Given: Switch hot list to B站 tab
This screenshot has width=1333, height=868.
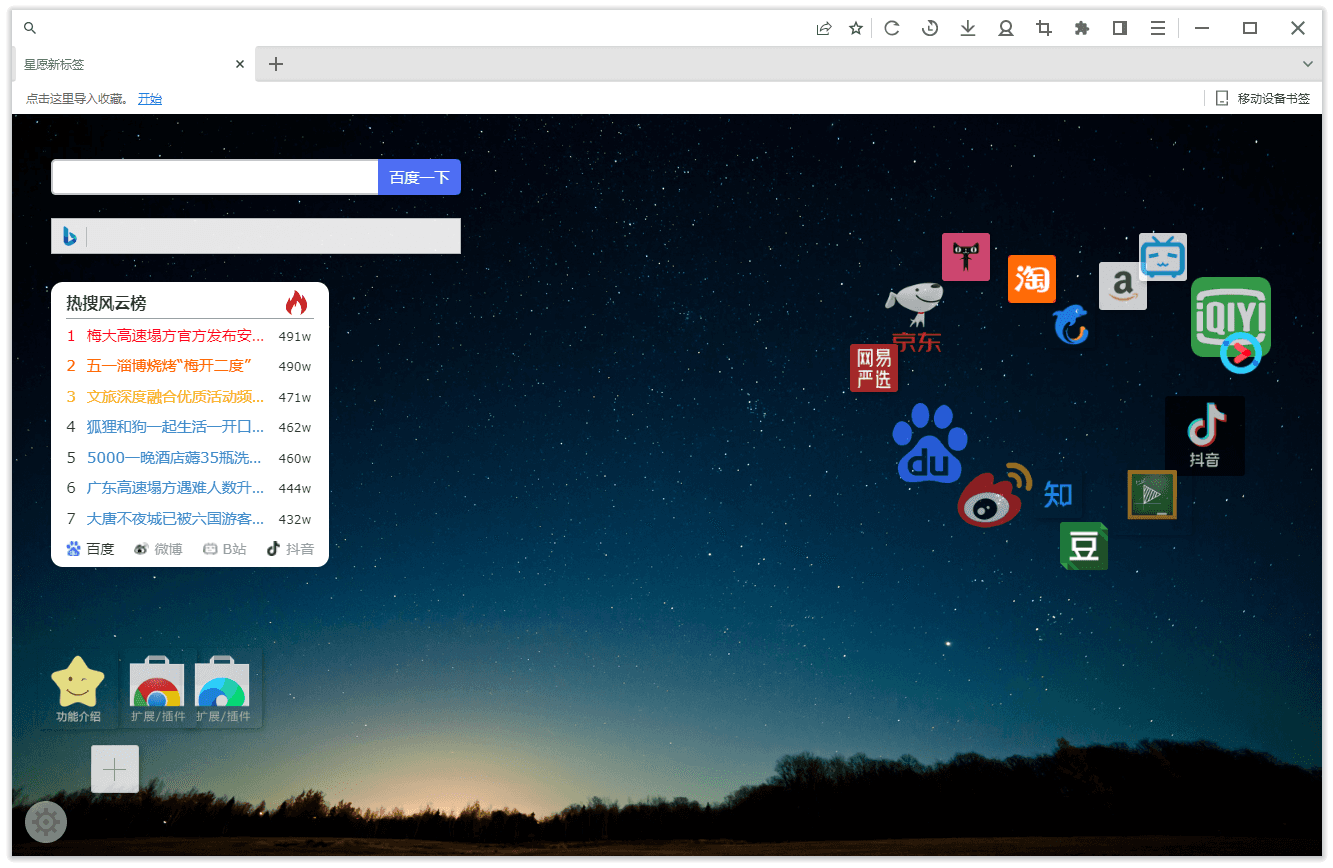Looking at the screenshot, I should (x=225, y=549).
